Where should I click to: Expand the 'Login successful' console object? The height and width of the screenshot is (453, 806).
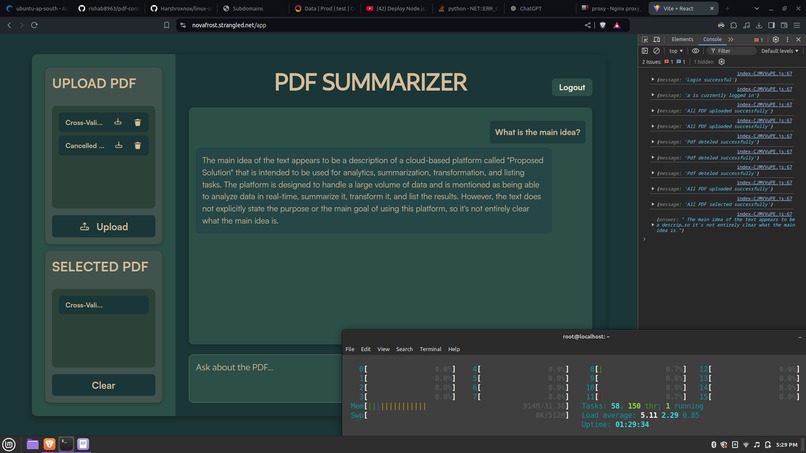tap(653, 80)
